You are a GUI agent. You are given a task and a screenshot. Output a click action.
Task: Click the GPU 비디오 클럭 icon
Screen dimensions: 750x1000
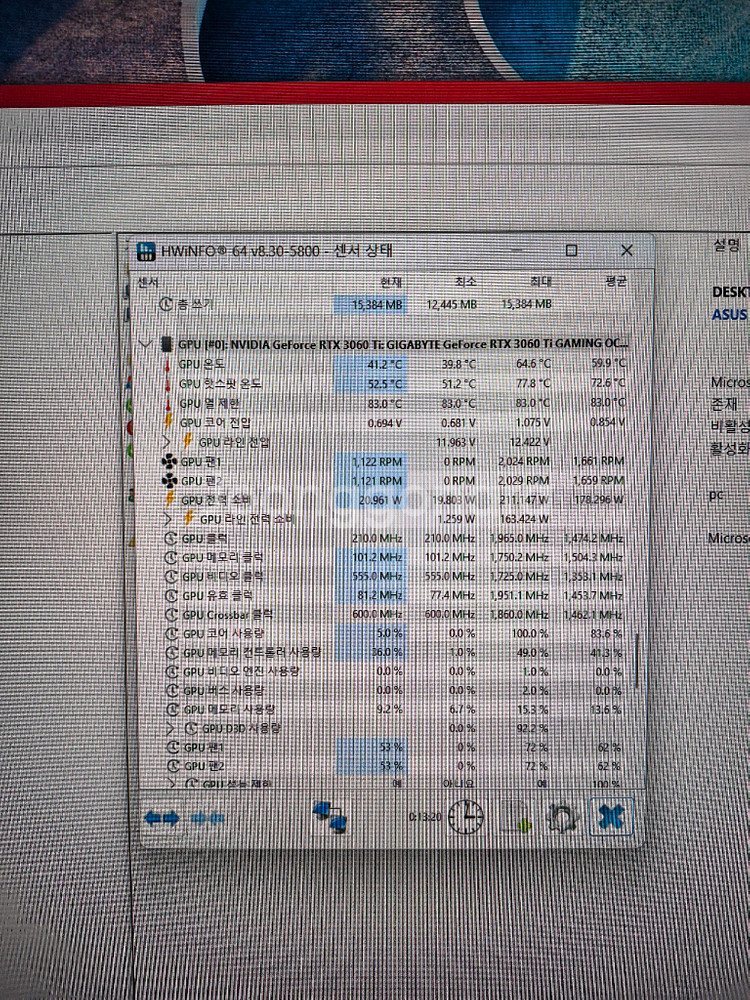pyautogui.click(x=171, y=577)
